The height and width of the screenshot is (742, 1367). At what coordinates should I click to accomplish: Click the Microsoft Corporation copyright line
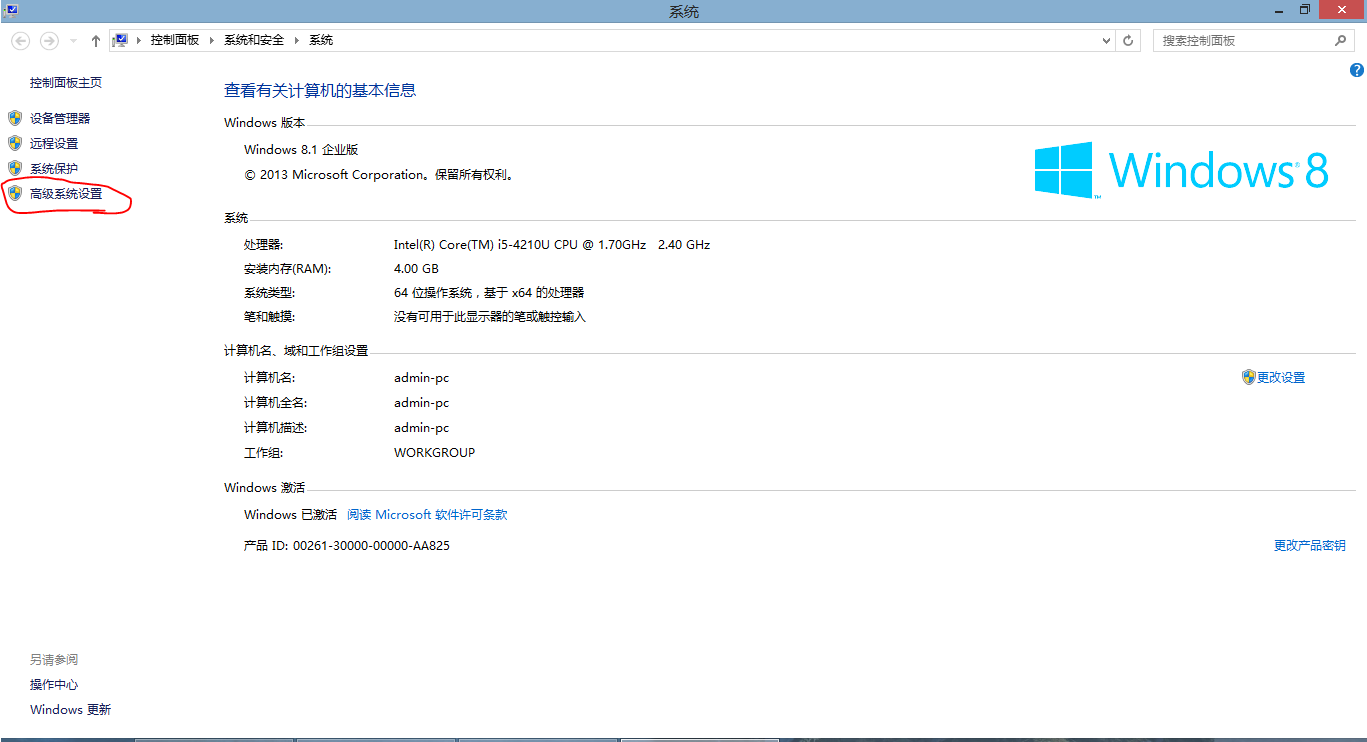coord(380,175)
